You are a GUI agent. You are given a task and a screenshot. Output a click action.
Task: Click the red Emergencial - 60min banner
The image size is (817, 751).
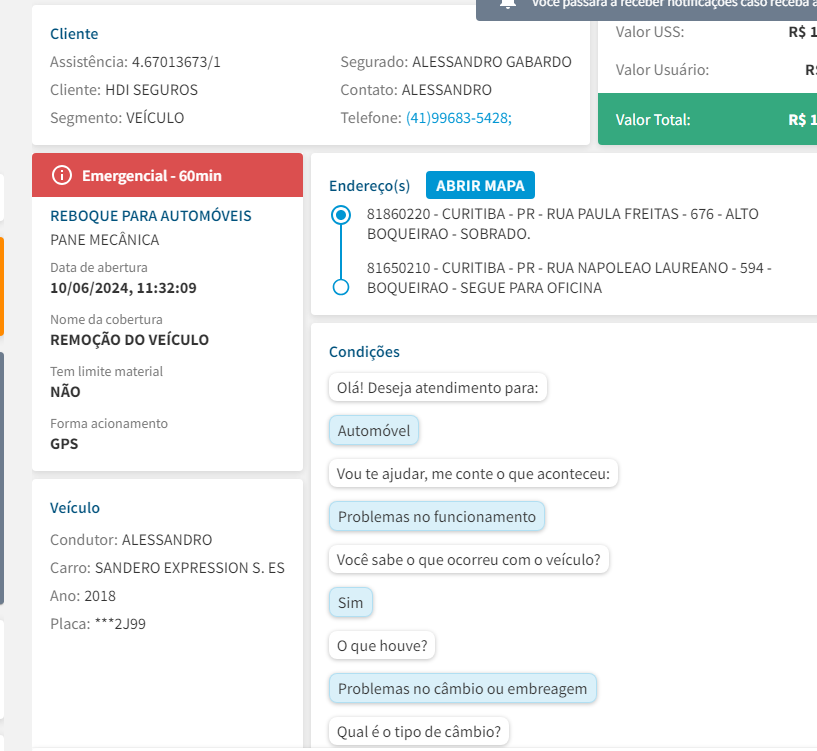167,175
